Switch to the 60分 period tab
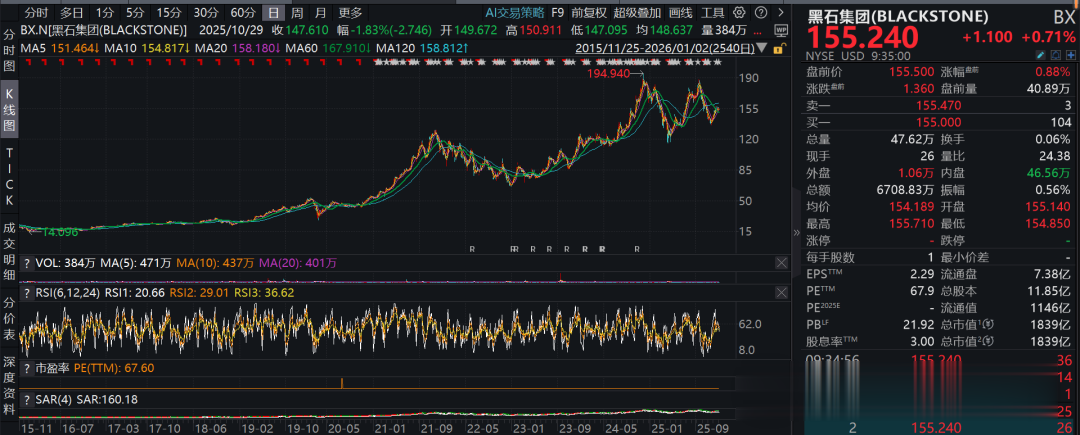The image size is (1080, 435). [x=242, y=14]
